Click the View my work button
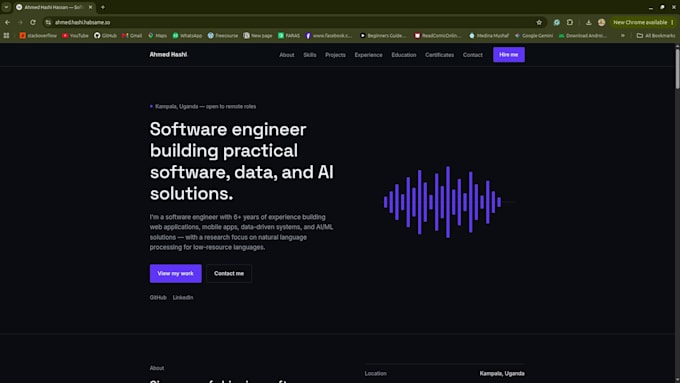Image resolution: width=680 pixels, height=383 pixels. [x=176, y=273]
